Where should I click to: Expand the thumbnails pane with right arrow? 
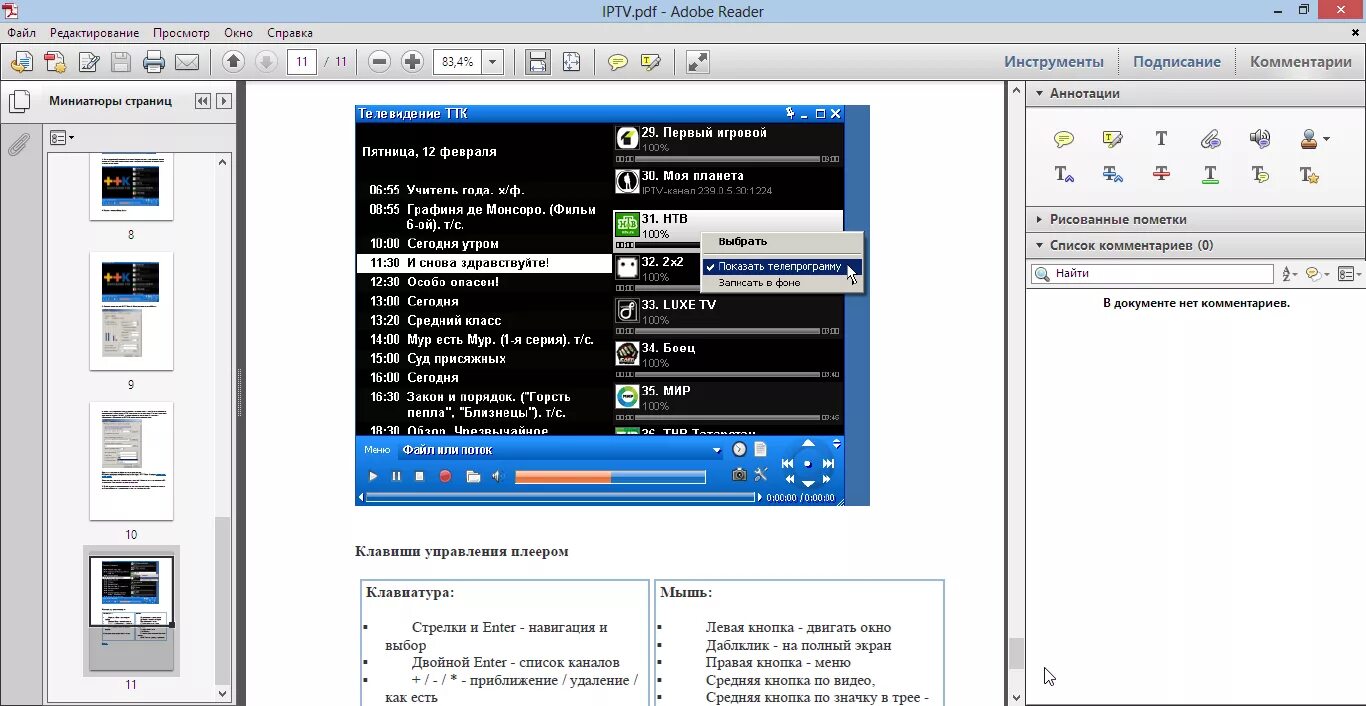[224, 101]
